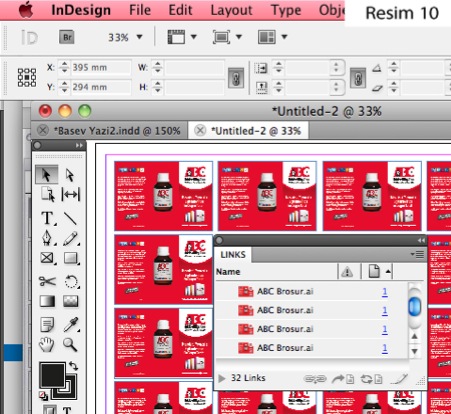Open the Layout menu
This screenshot has width=451, height=414.
[x=231, y=10]
